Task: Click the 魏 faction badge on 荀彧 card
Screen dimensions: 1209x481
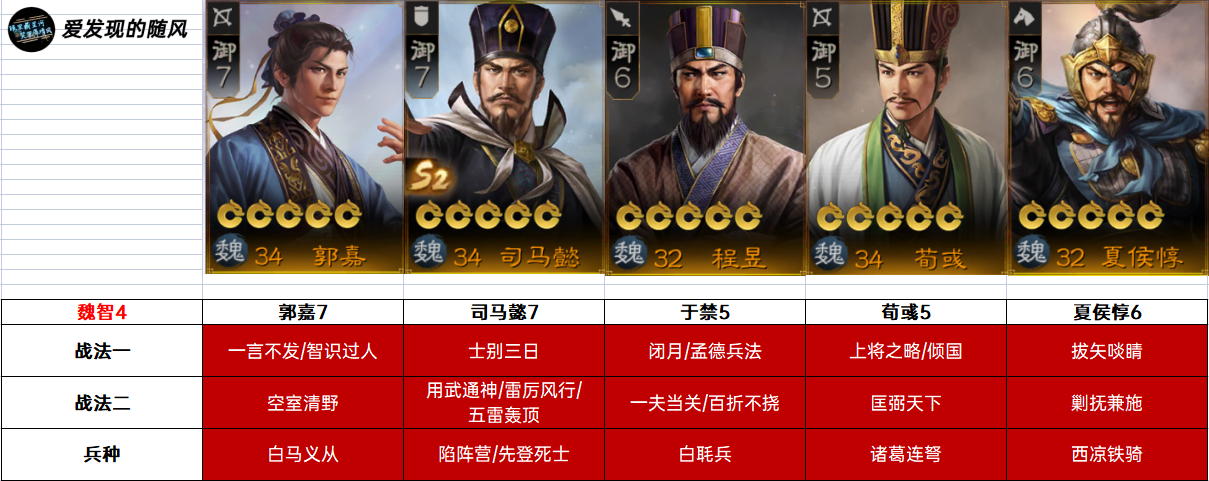Action: (x=830, y=255)
